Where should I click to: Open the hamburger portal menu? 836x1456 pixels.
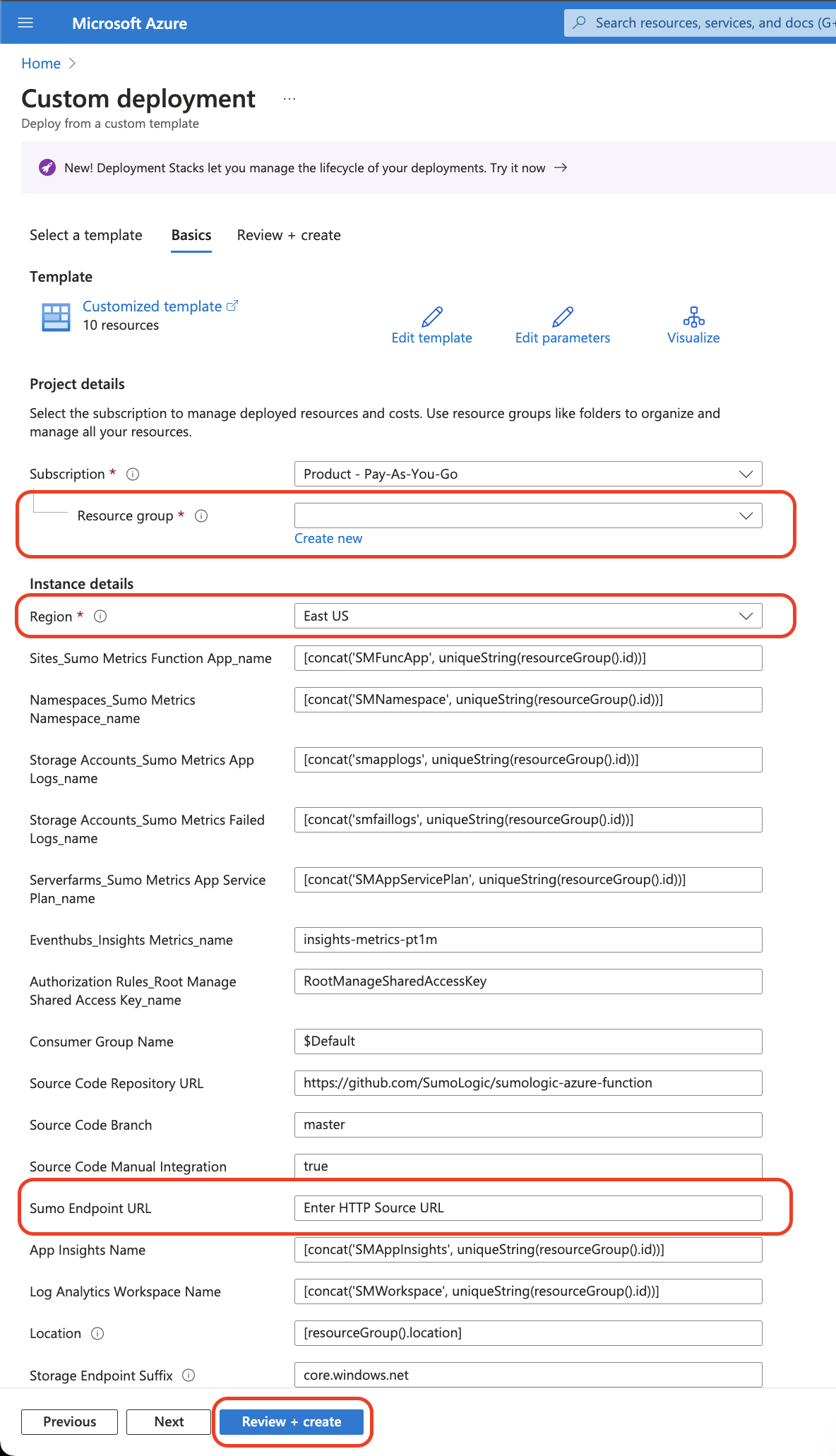(25, 23)
